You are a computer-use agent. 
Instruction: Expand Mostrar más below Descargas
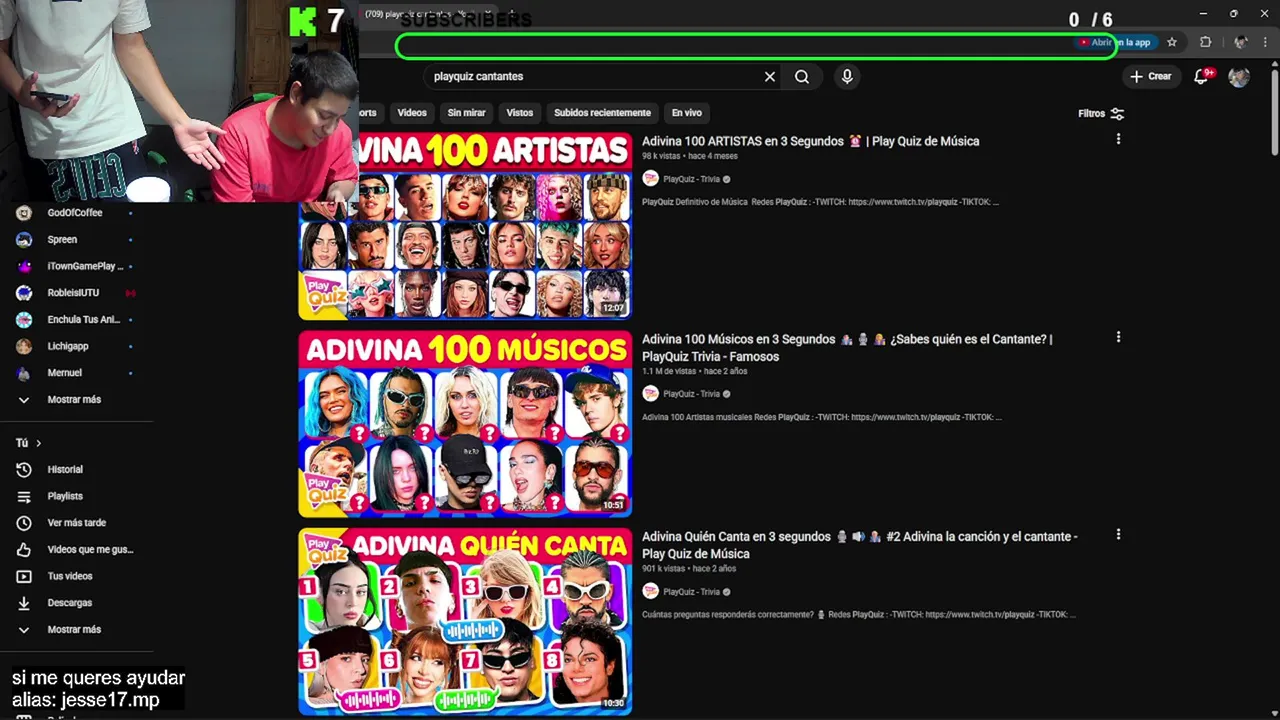[76, 629]
